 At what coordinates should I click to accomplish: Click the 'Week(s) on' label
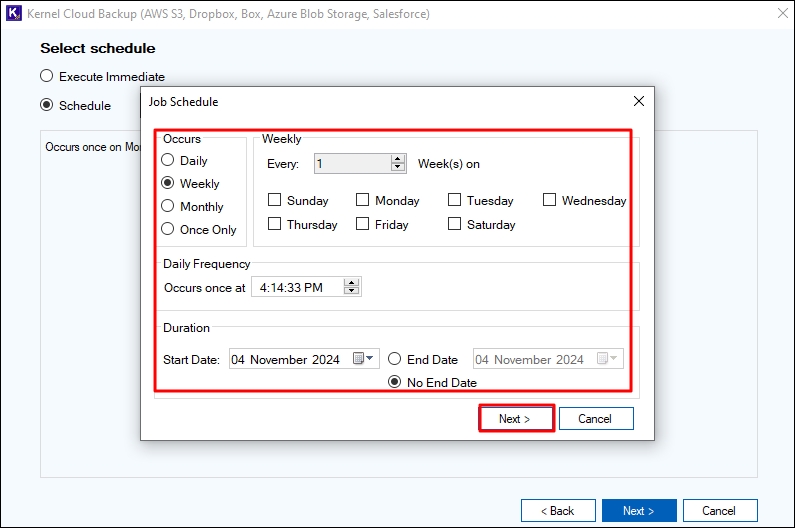pos(449,164)
